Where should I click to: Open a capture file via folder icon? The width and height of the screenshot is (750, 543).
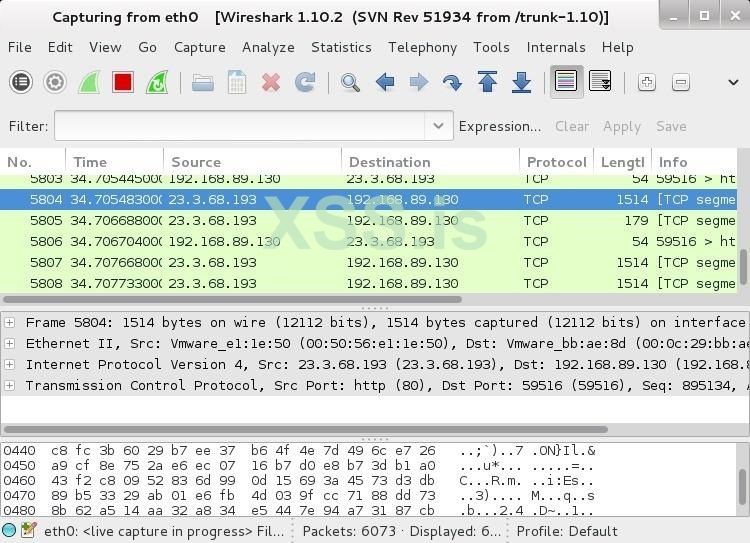[x=203, y=82]
